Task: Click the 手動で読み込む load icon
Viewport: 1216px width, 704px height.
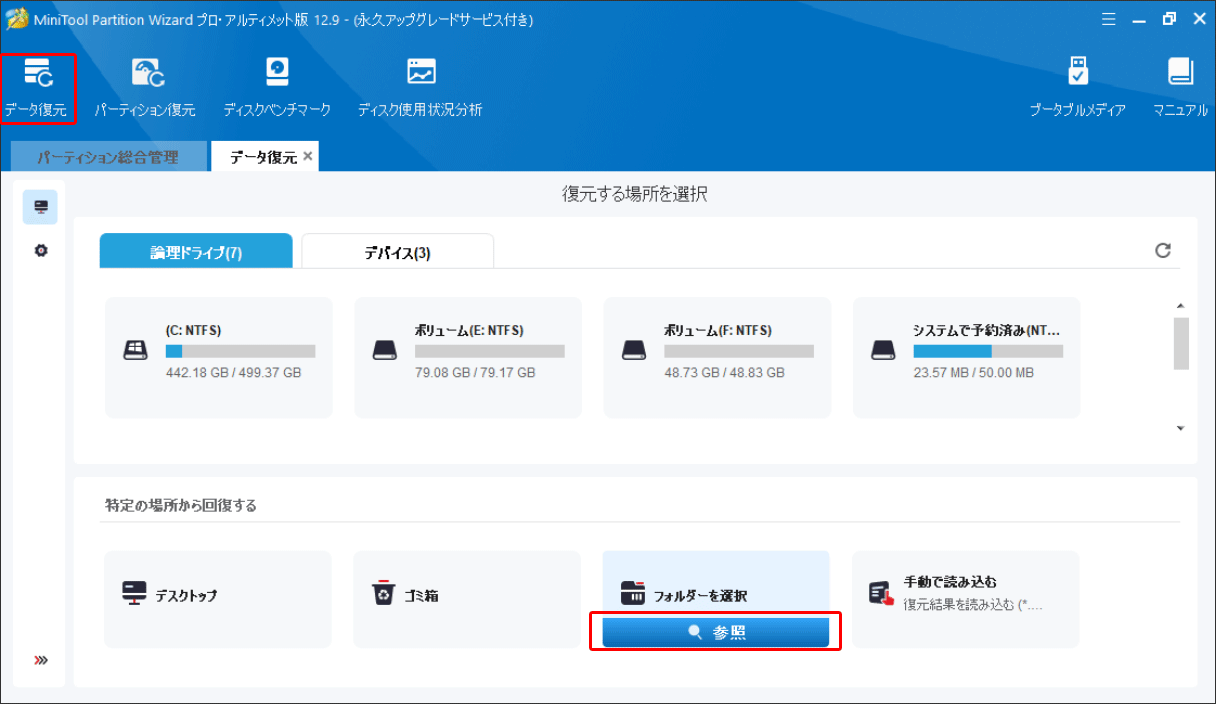Action: pos(881,594)
